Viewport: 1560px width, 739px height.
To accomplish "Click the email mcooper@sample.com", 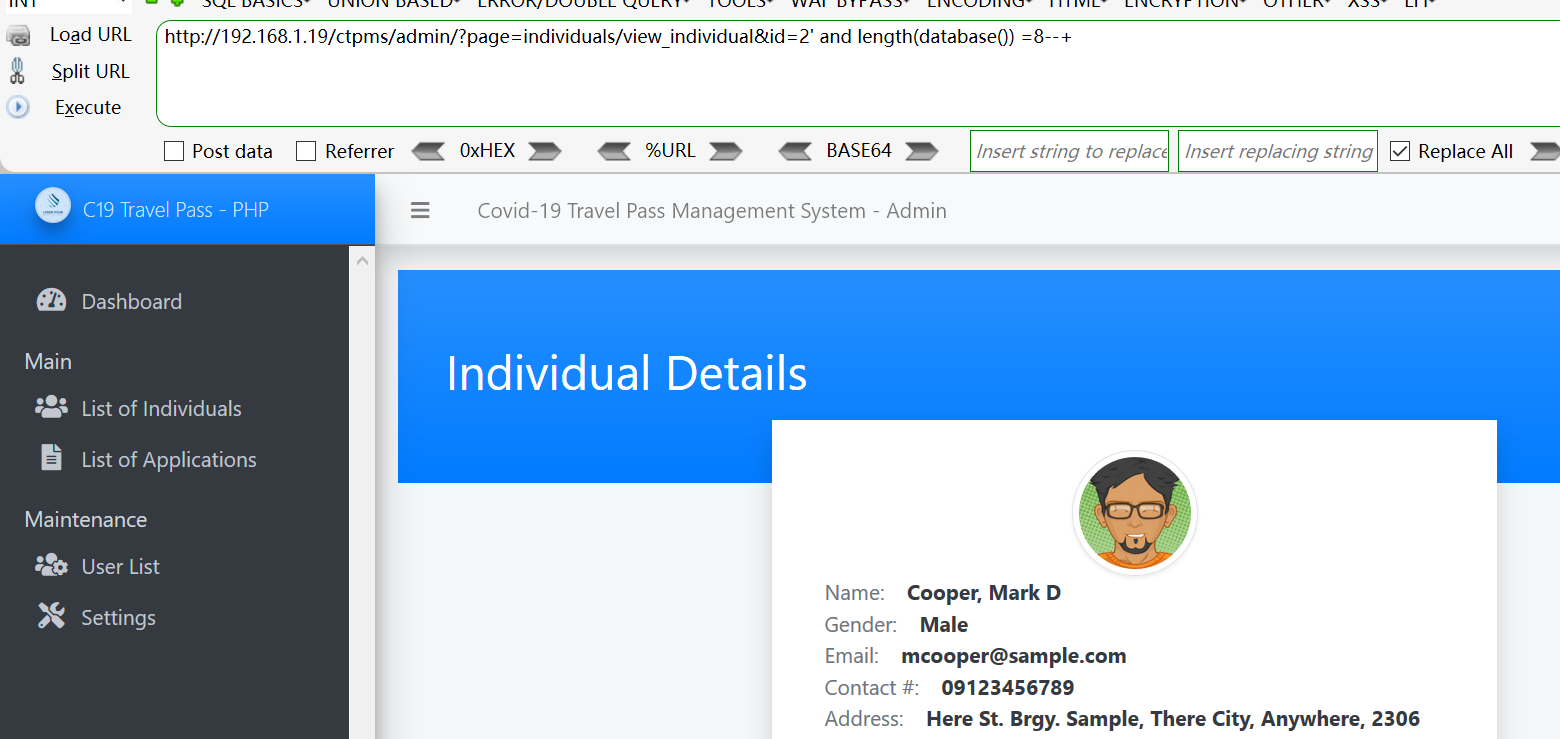I will click(x=1014, y=656).
